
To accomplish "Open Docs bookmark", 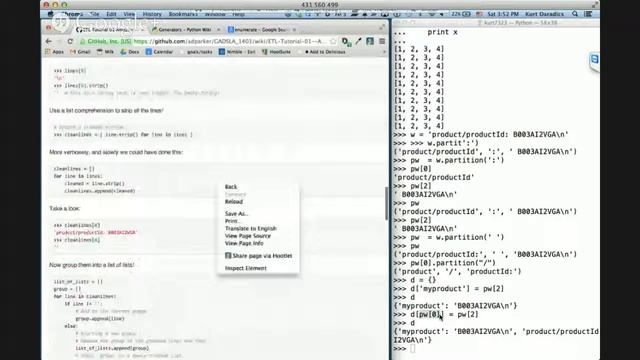I will (130, 52).
